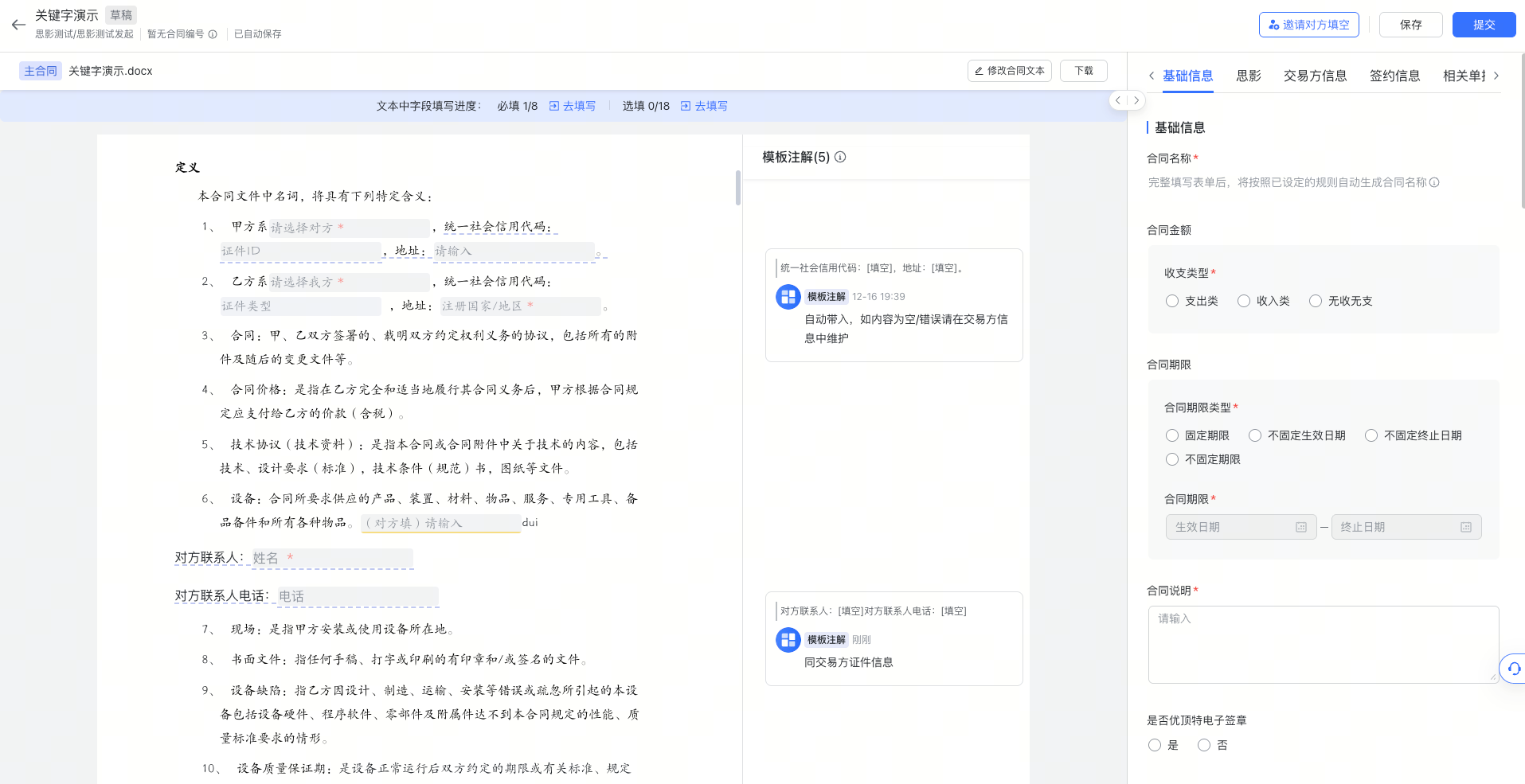Click the circular refresh icon at bottom right
This screenshot has width=1525, height=784.
[1512, 669]
